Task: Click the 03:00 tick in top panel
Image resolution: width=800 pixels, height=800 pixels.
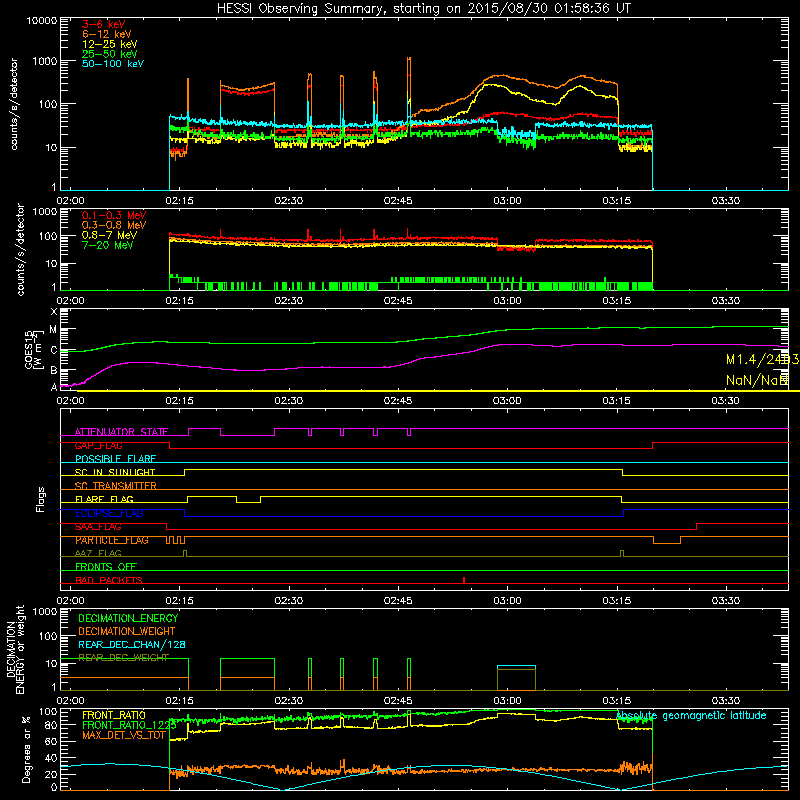Action: point(507,201)
